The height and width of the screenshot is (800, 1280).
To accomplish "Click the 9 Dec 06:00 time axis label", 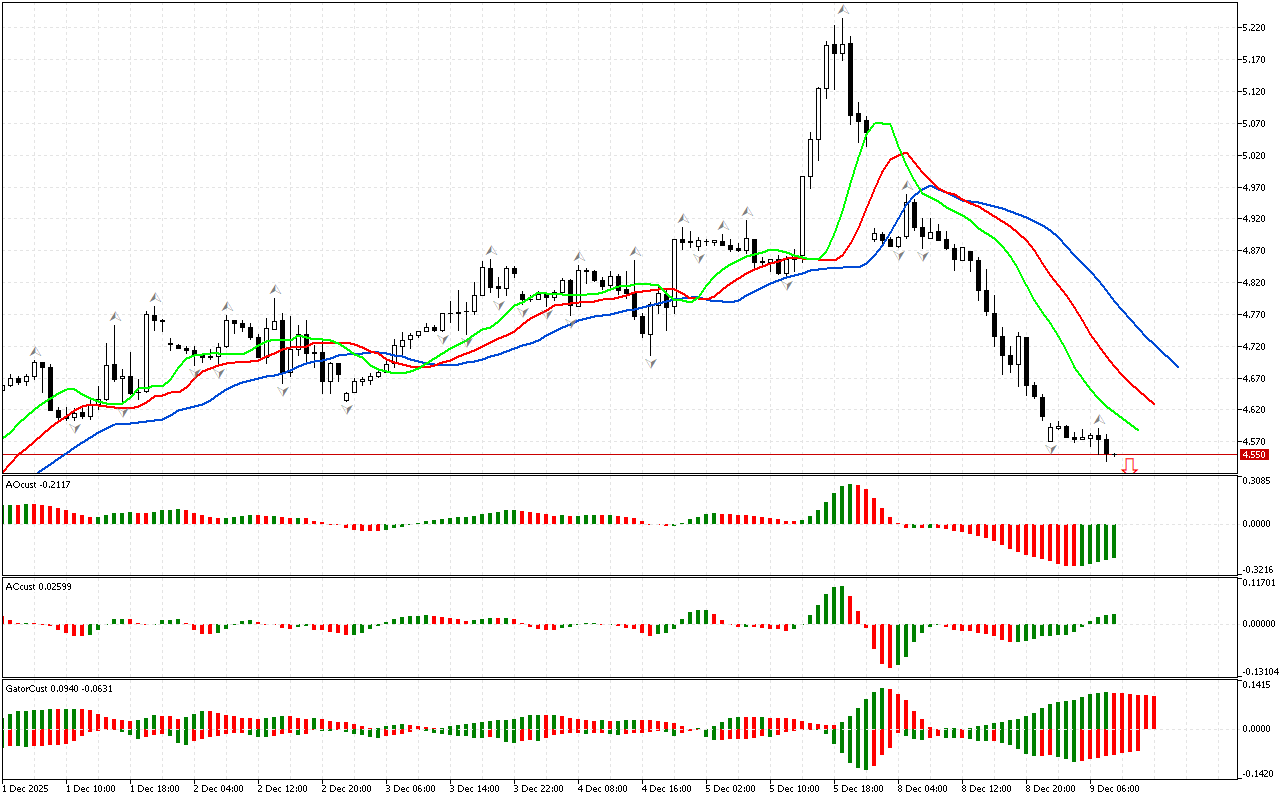I will tap(1114, 788).
